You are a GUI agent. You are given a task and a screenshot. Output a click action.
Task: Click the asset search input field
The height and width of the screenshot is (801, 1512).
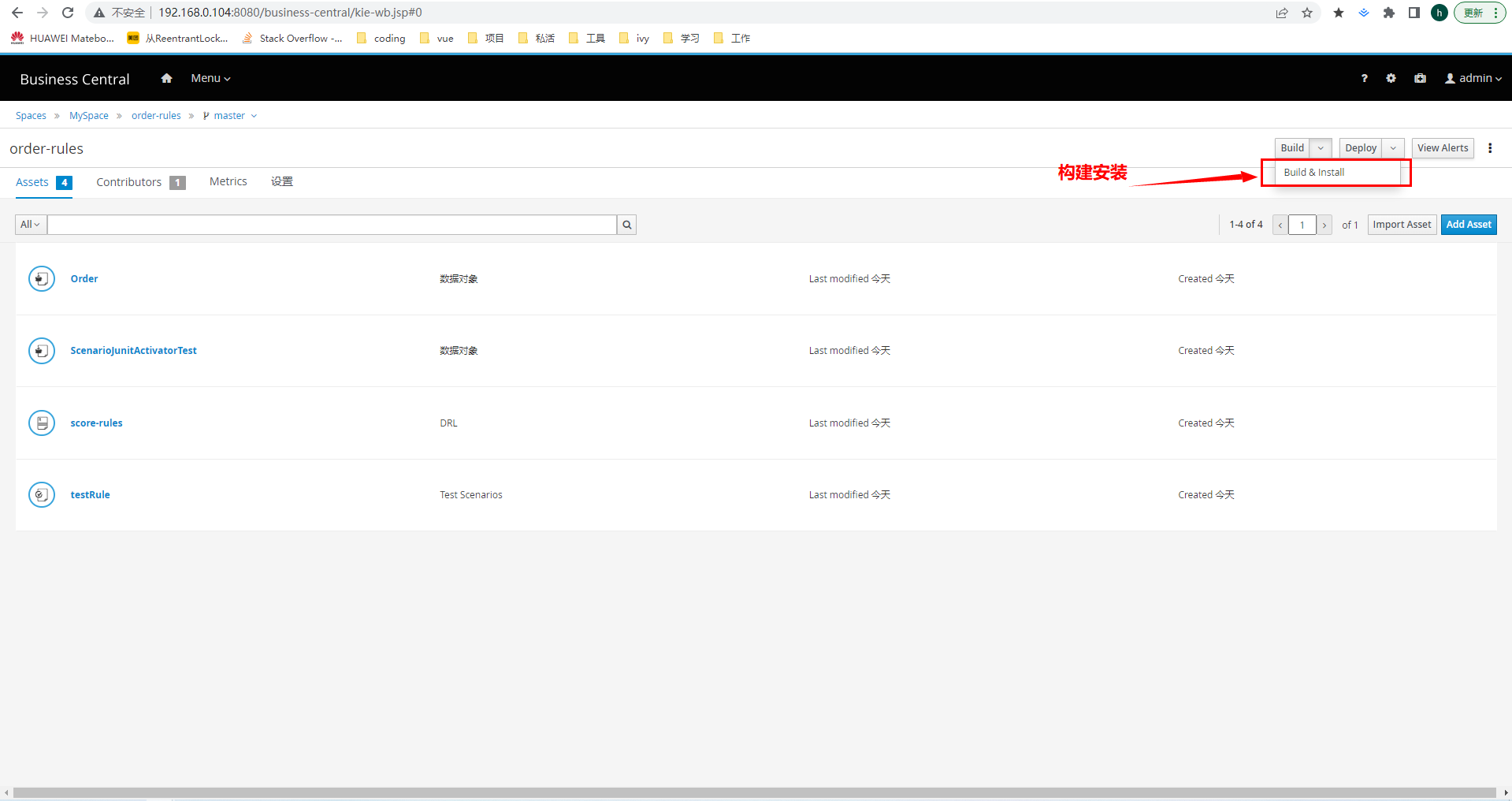pos(331,225)
